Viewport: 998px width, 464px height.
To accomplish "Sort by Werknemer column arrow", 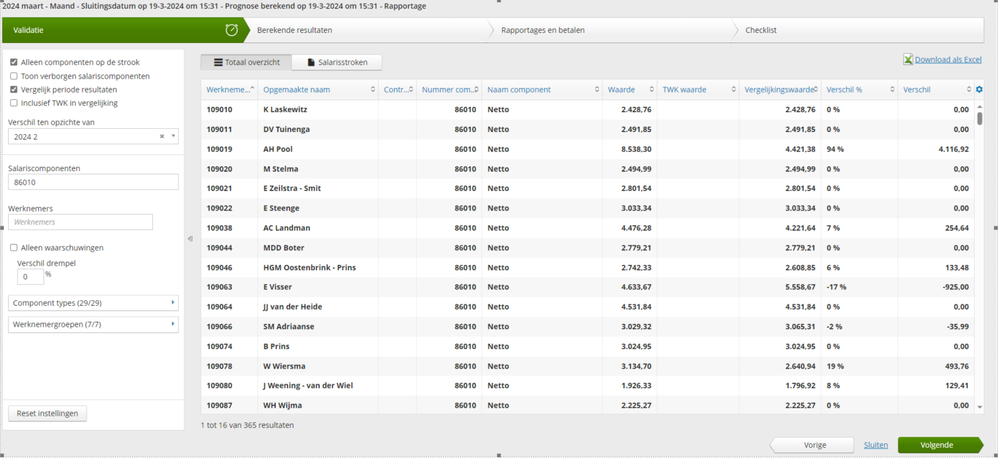I will click(253, 90).
